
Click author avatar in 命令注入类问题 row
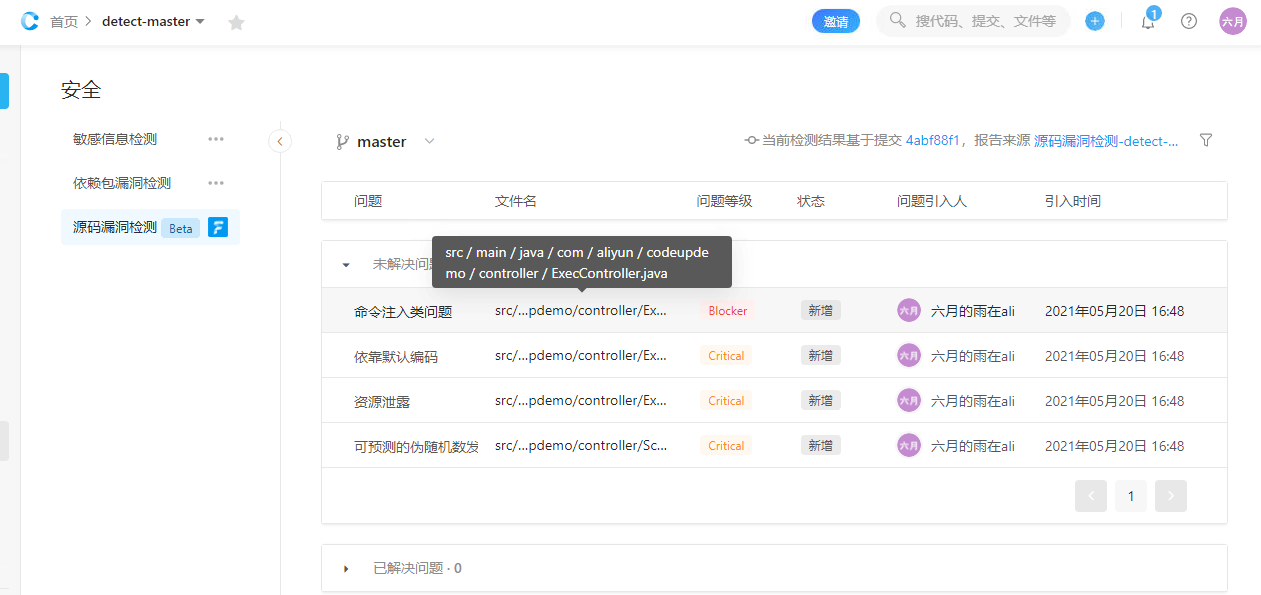click(909, 310)
